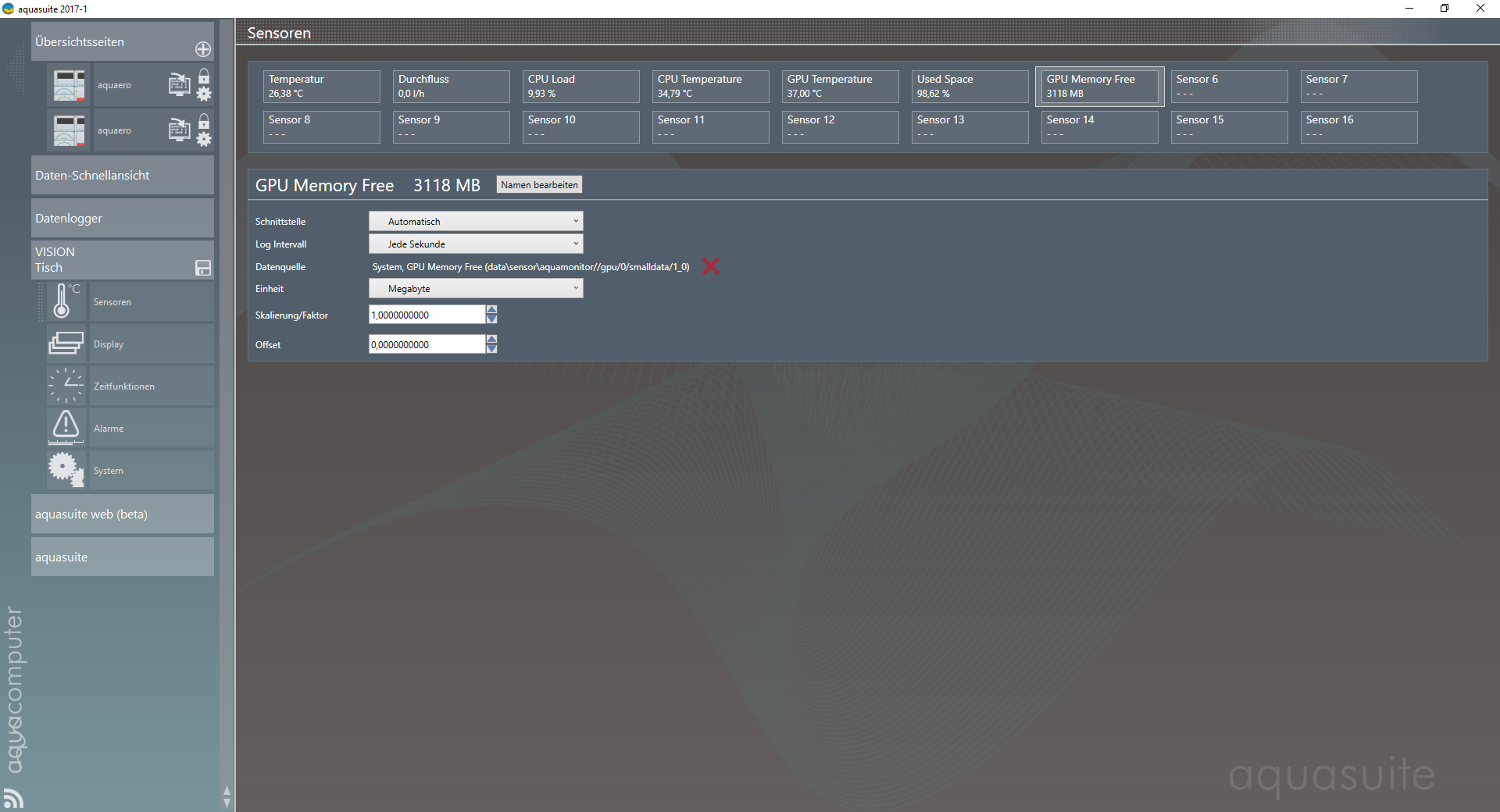The image size is (1500, 812).
Task: Select the CPU Load sensor tile
Action: (580, 86)
